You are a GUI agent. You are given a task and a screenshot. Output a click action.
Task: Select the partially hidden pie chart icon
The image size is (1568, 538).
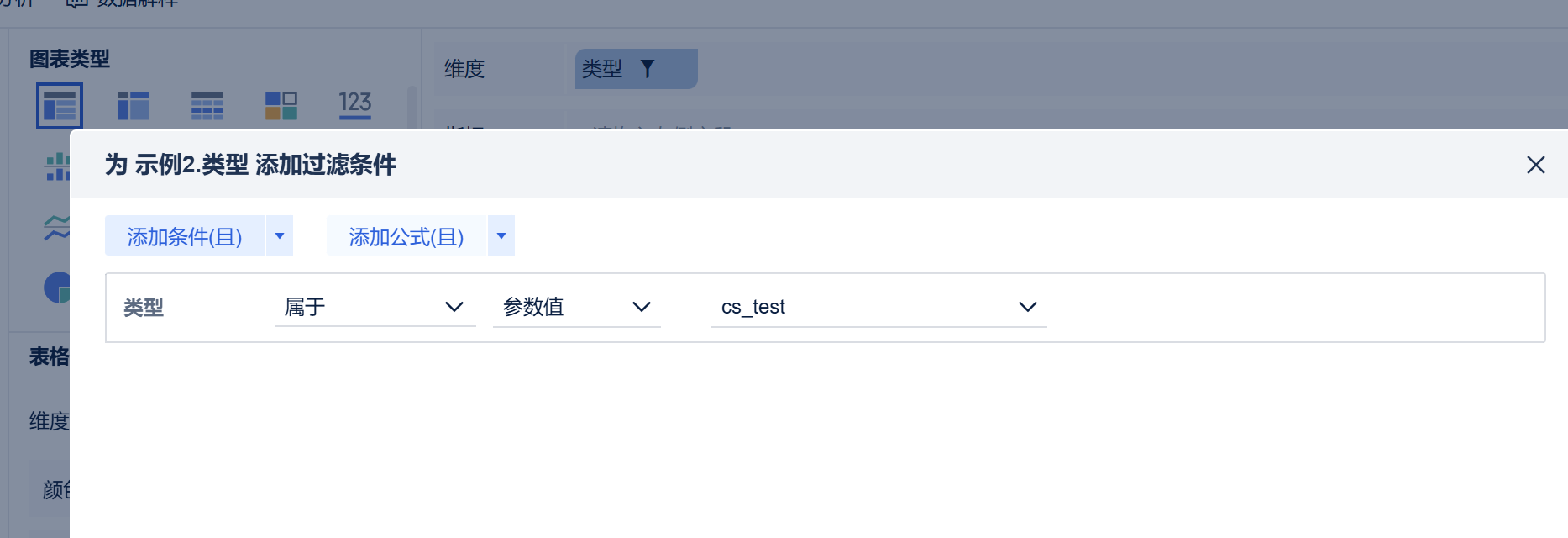click(57, 287)
